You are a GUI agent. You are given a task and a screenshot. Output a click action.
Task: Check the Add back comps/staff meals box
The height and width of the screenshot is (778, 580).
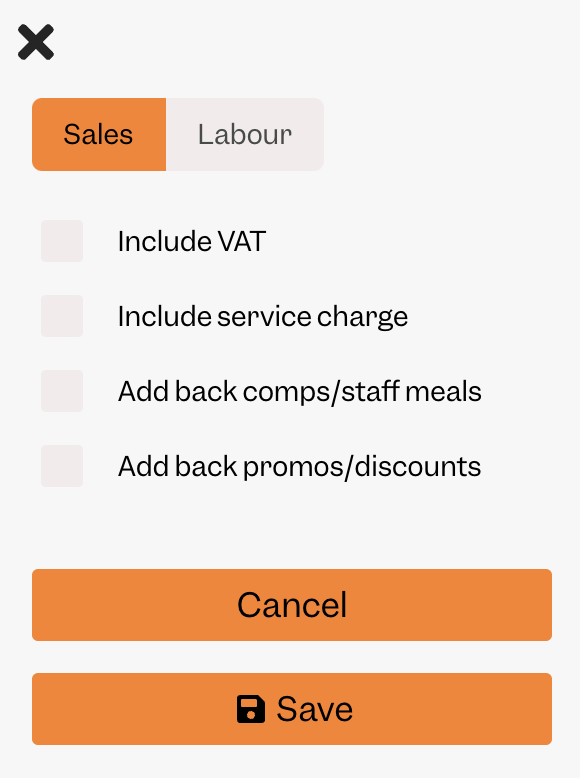pos(62,391)
